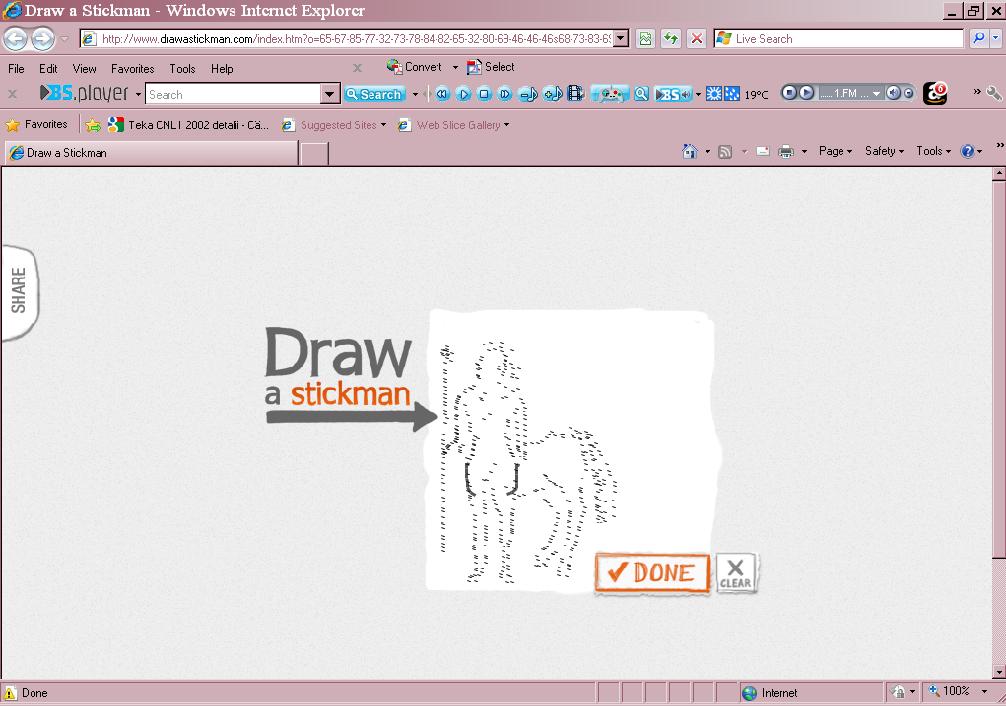The height and width of the screenshot is (706, 1006).
Task: Open the Help menu
Action: pos(222,69)
